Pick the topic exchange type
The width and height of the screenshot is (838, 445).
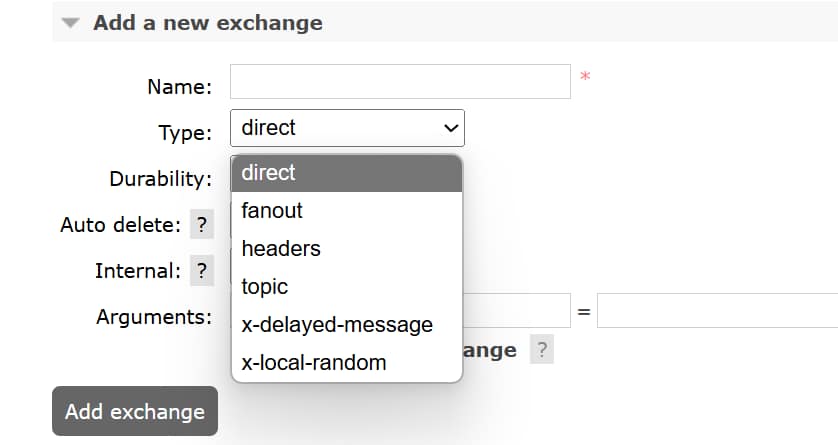pos(346,287)
